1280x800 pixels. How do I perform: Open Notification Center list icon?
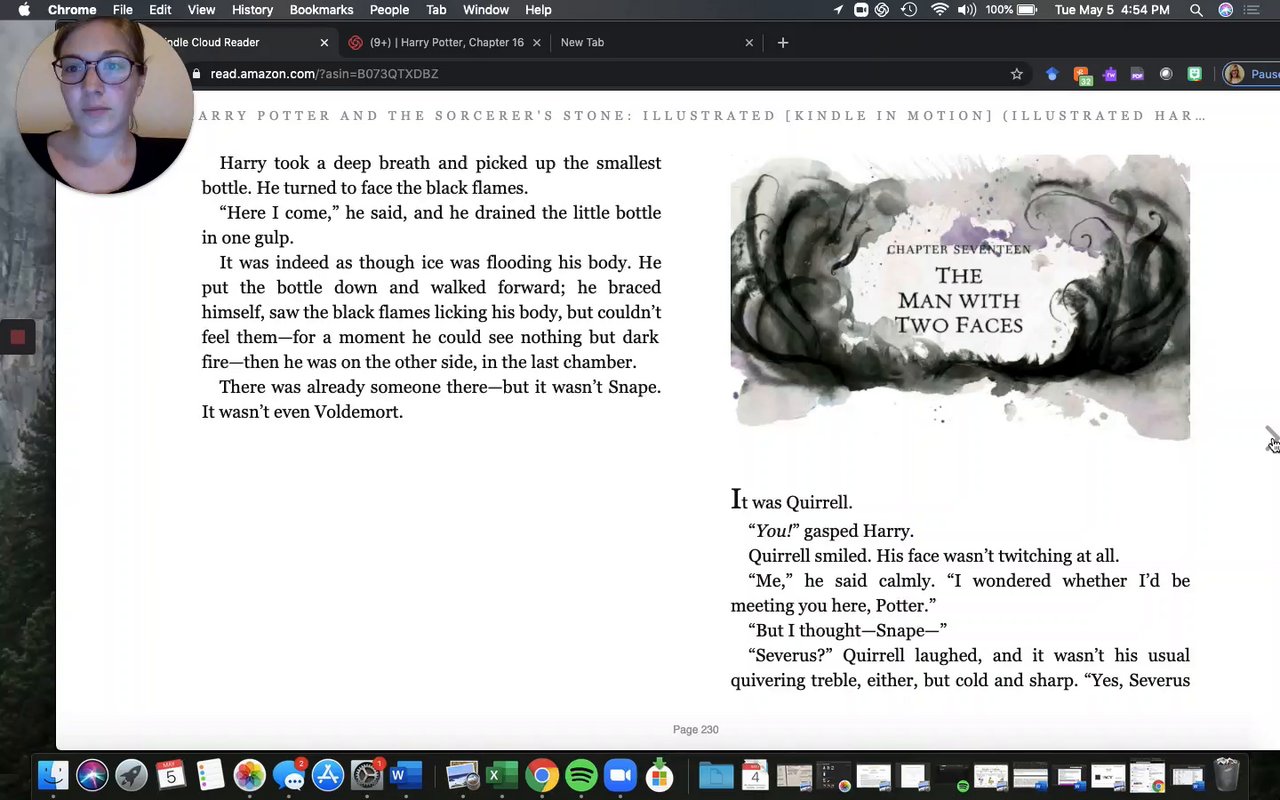(x=1252, y=10)
